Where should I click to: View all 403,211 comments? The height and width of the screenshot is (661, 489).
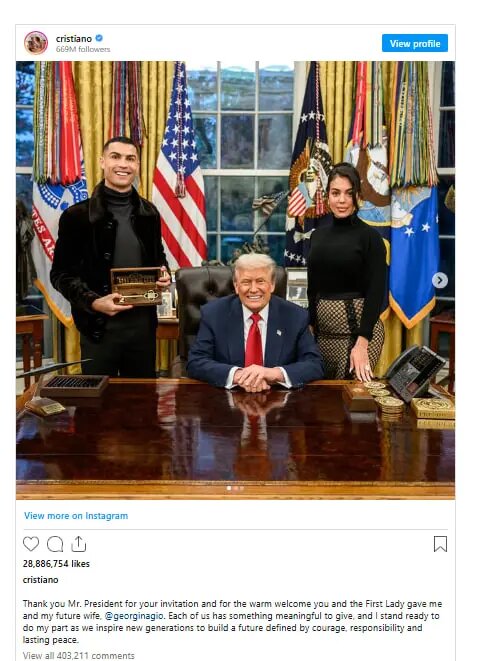[x=79, y=656]
